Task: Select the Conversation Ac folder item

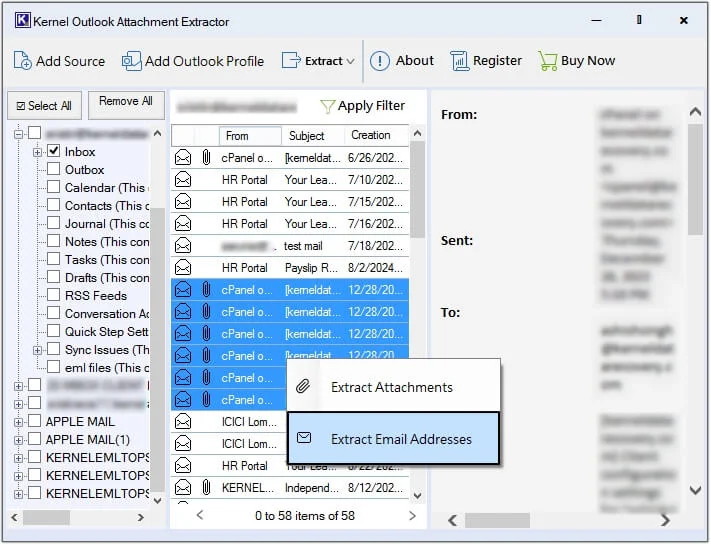Action: tap(107, 314)
